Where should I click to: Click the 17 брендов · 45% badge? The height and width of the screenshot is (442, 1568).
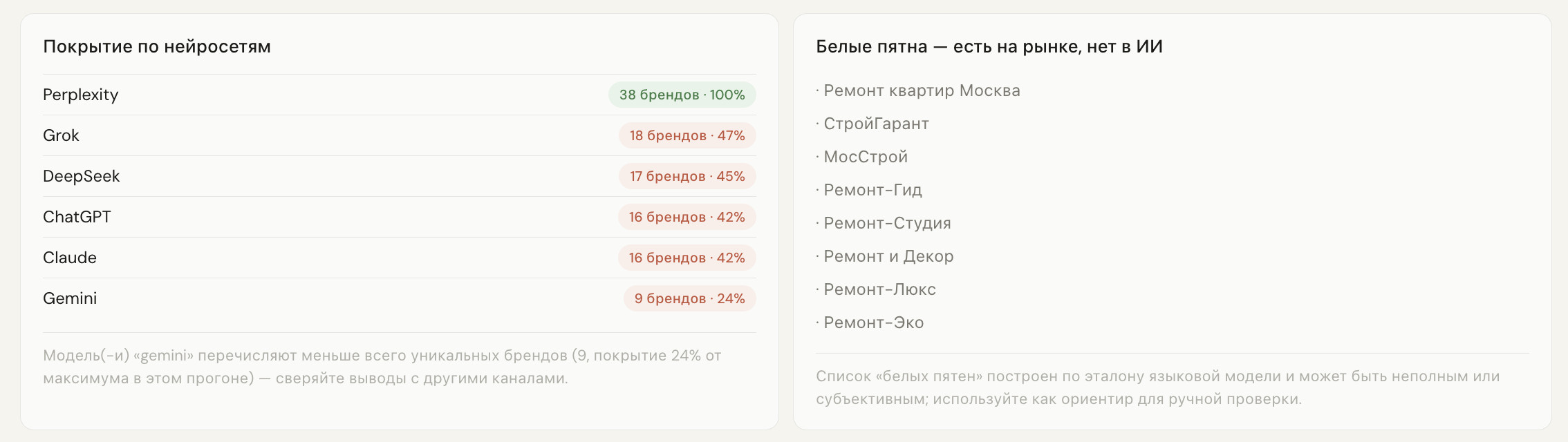(x=687, y=176)
